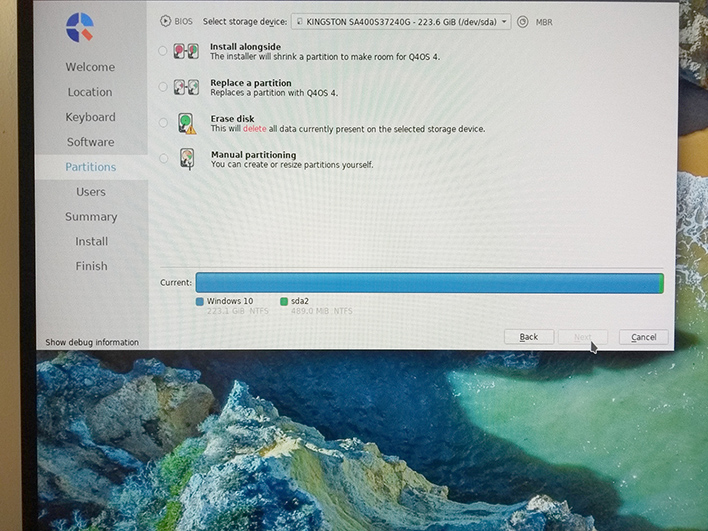The image size is (708, 531).
Task: Click the Q4OS logo in the sidebar
Action: (79, 28)
